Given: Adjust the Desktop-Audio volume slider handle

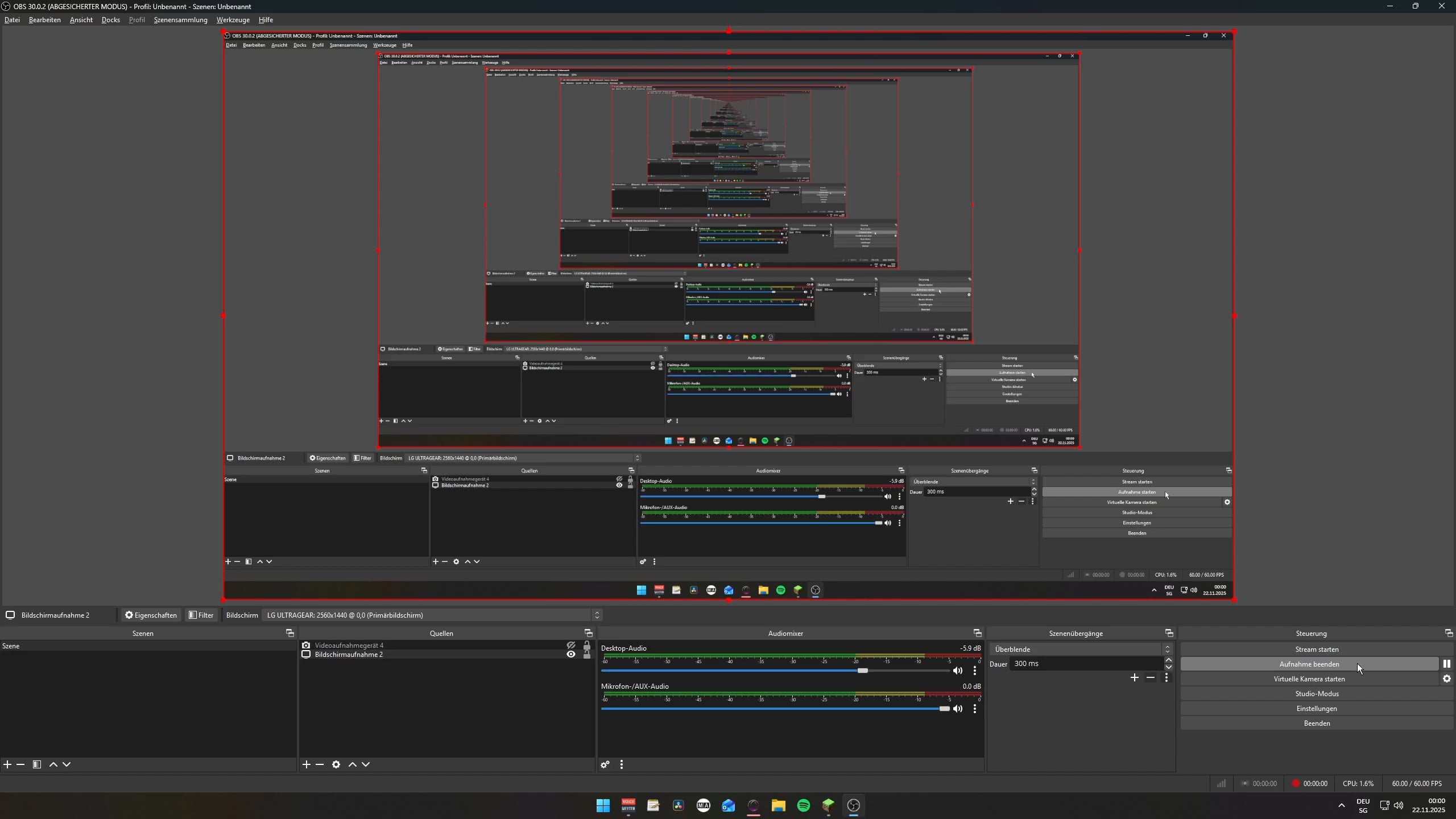Looking at the screenshot, I should click(863, 671).
